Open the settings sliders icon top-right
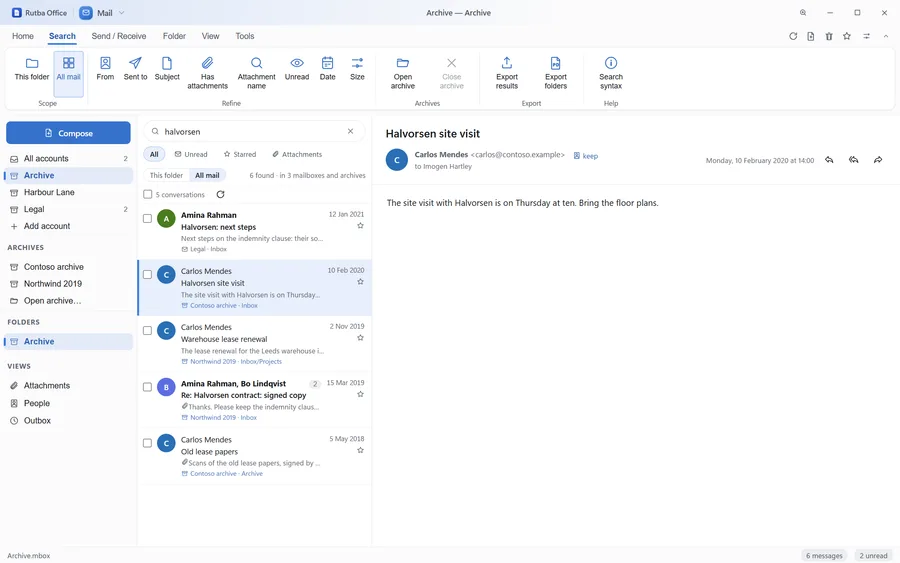This screenshot has height=563, width=900. (866, 36)
